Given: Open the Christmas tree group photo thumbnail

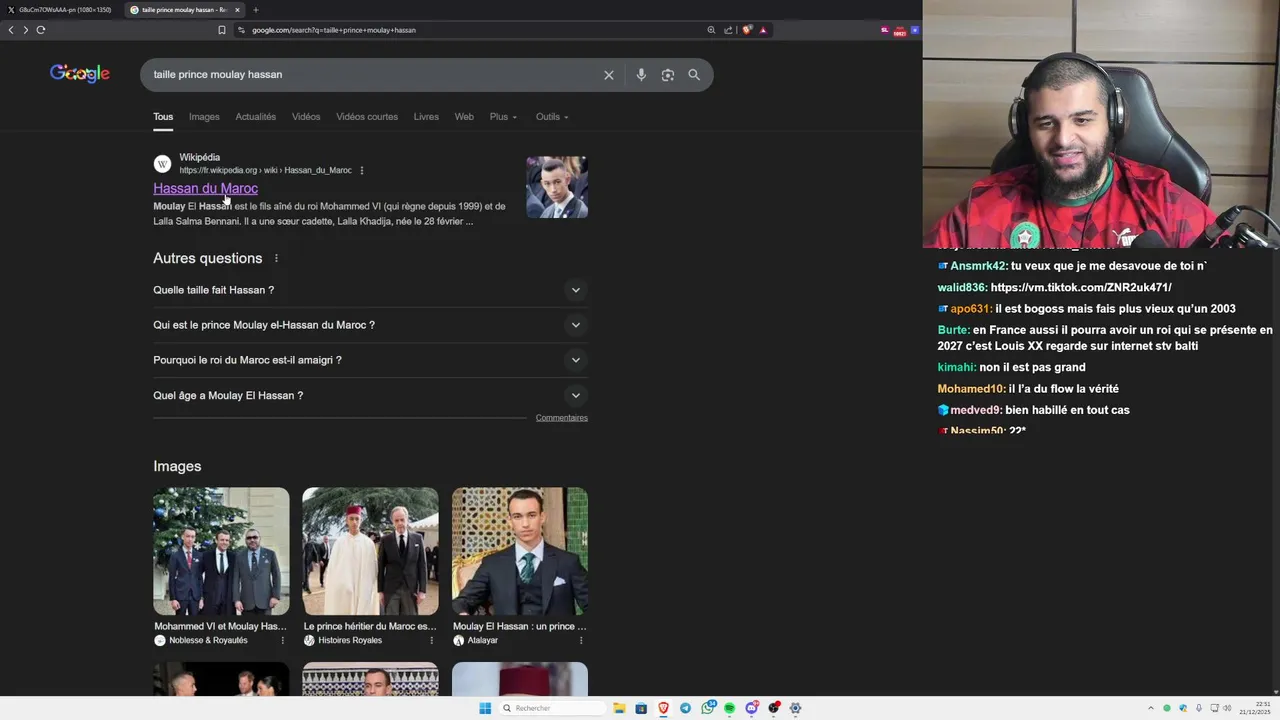Looking at the screenshot, I should coord(221,551).
